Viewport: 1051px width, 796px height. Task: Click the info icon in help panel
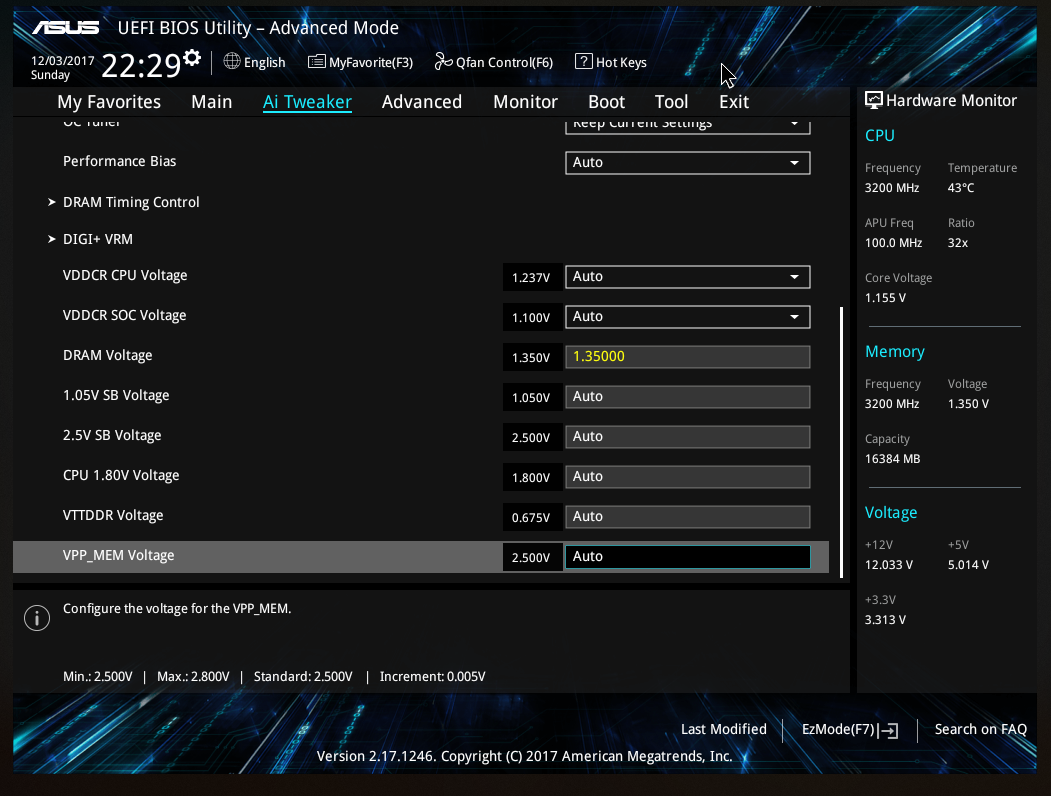coord(37,618)
